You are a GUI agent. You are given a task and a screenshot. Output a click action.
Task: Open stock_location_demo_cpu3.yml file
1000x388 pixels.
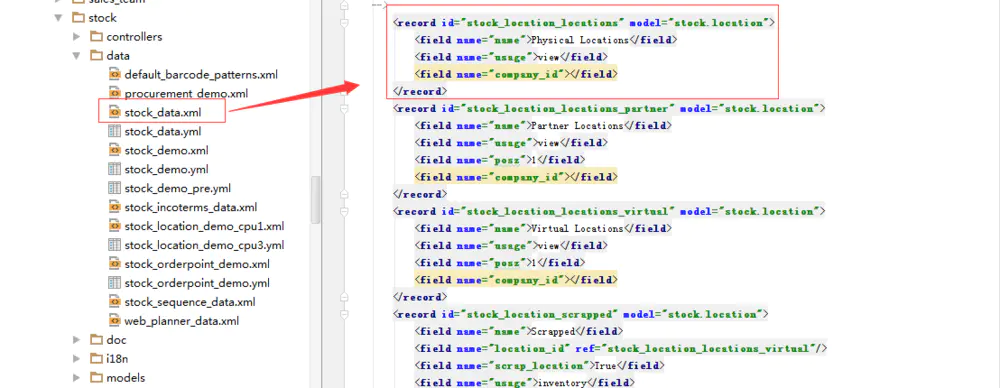(204, 245)
